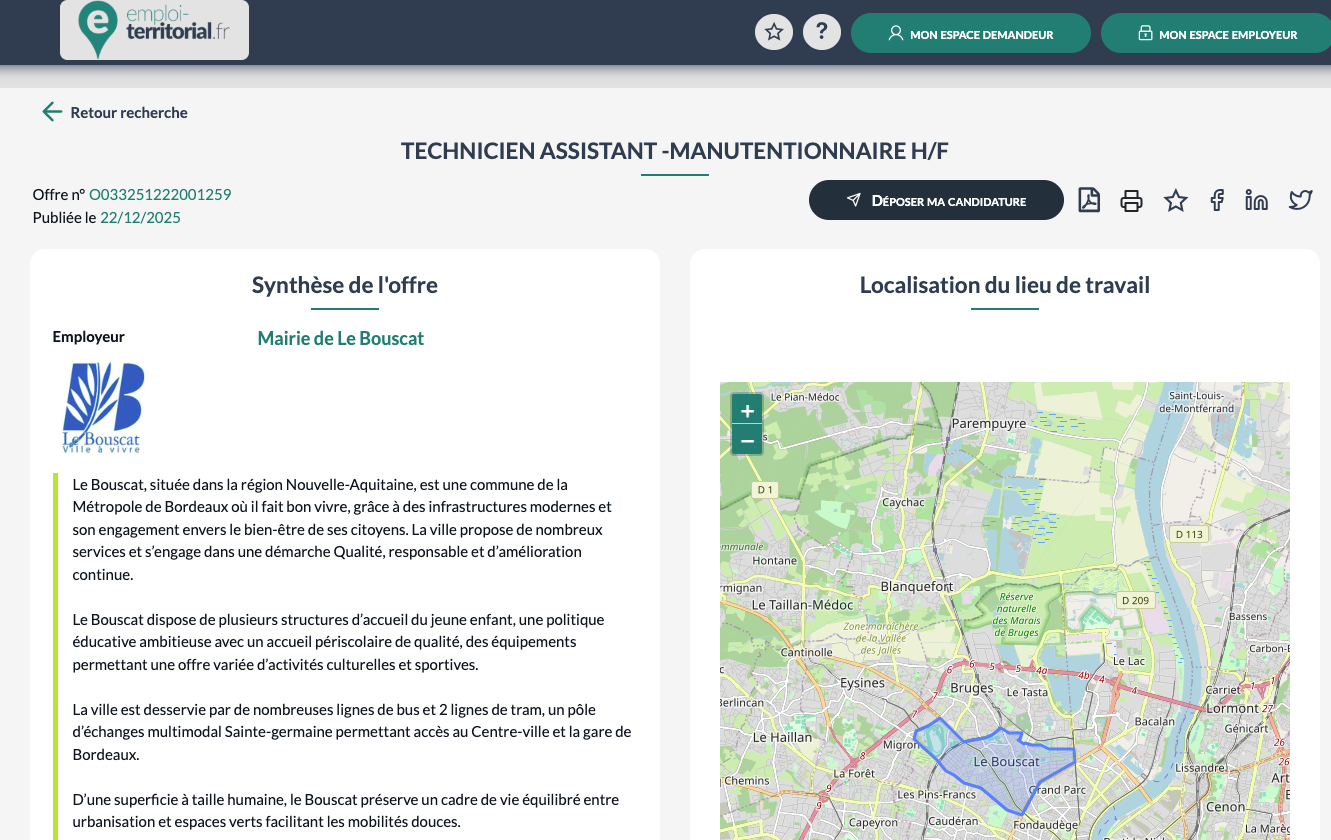Share the offer on Facebook
The width and height of the screenshot is (1331, 840).
point(1217,201)
